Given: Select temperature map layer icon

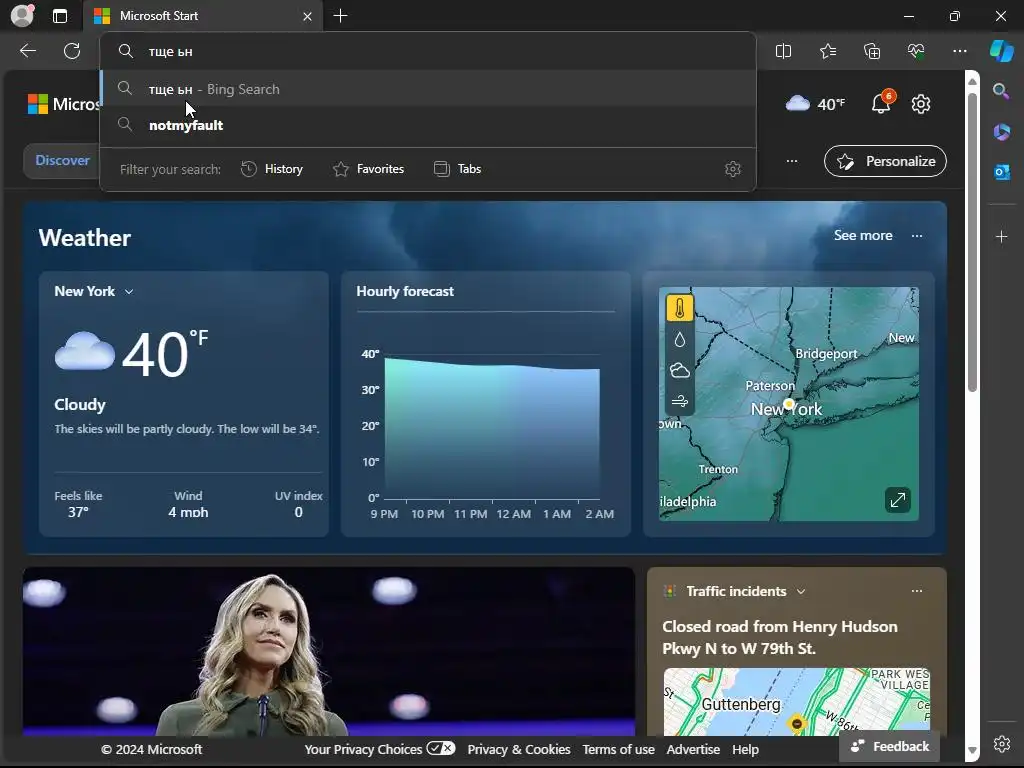Looking at the screenshot, I should pyautogui.click(x=680, y=308).
